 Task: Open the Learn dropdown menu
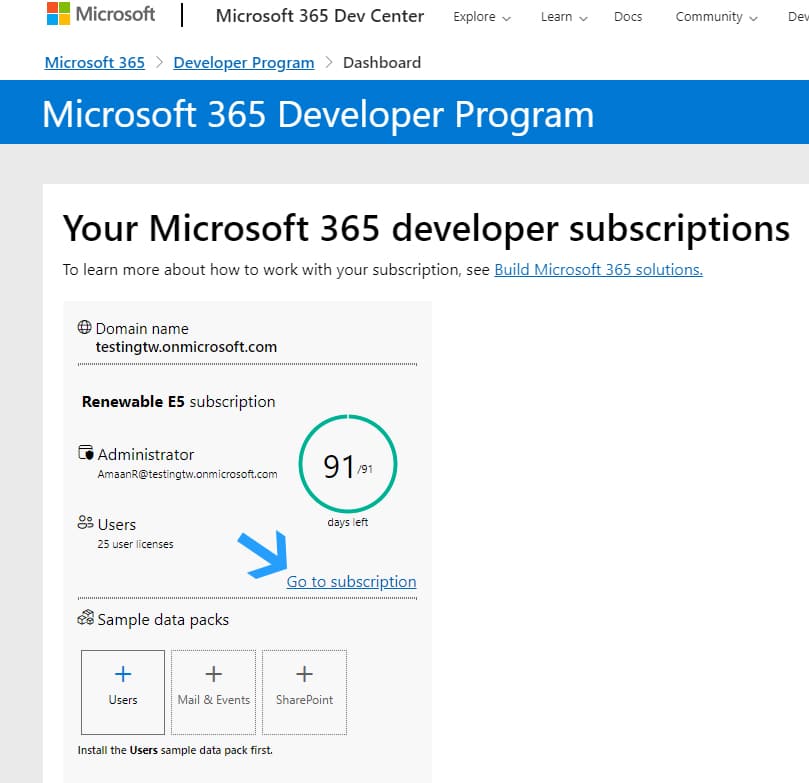[x=562, y=17]
